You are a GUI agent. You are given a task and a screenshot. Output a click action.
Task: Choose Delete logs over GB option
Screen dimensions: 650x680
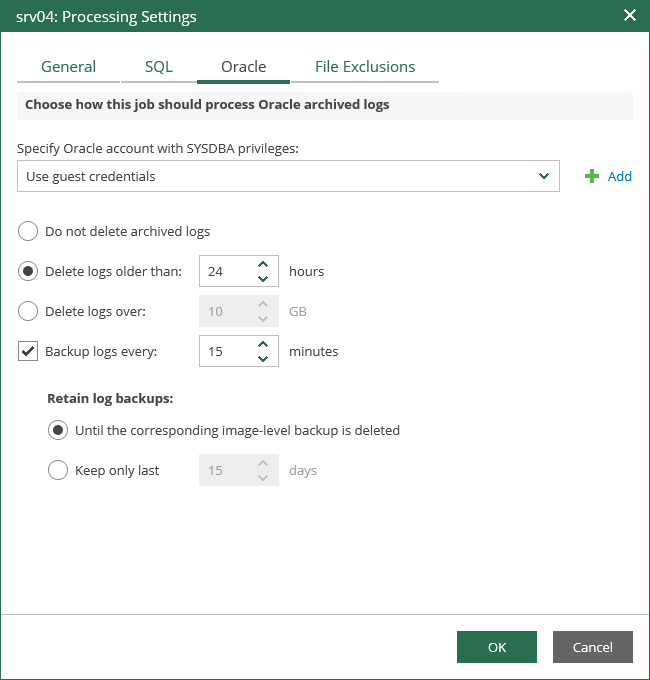click(29, 311)
